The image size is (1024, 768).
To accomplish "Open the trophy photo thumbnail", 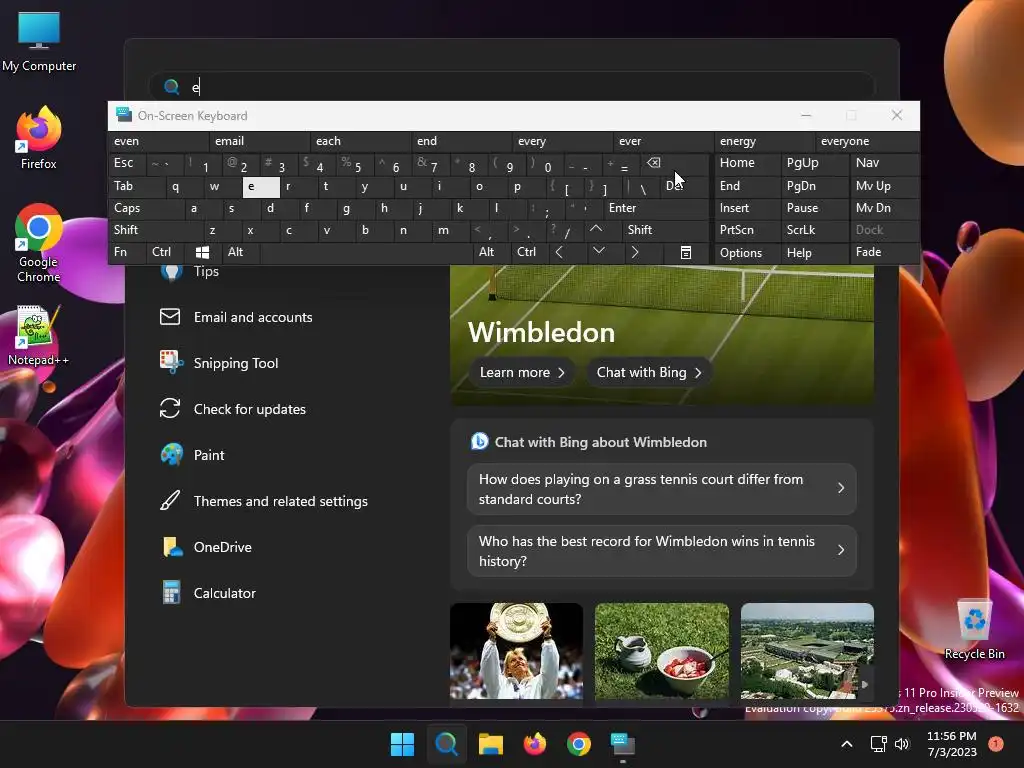I will 517,651.
